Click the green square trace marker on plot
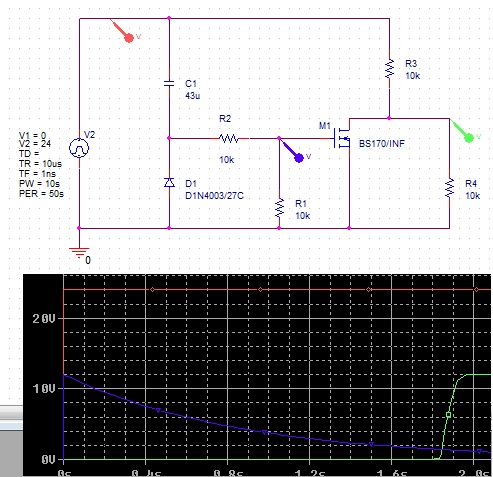493x477 pixels. 448,415
